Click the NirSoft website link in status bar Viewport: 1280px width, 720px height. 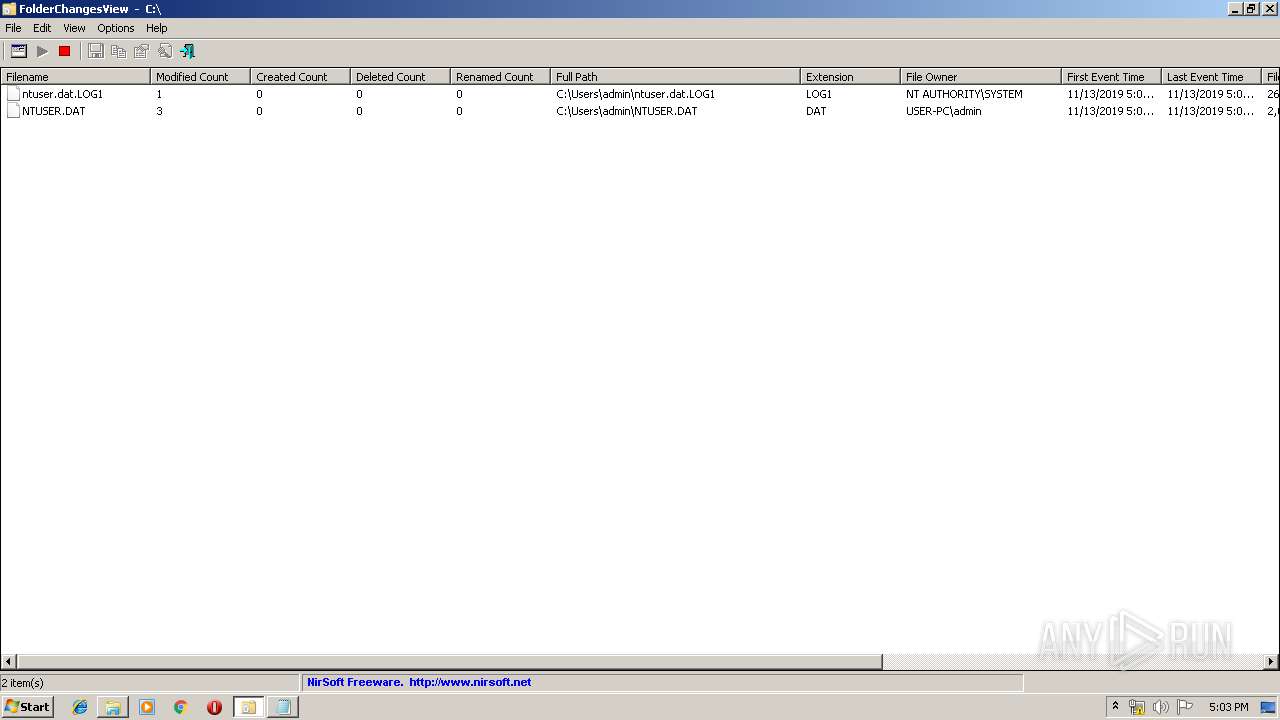coord(470,682)
